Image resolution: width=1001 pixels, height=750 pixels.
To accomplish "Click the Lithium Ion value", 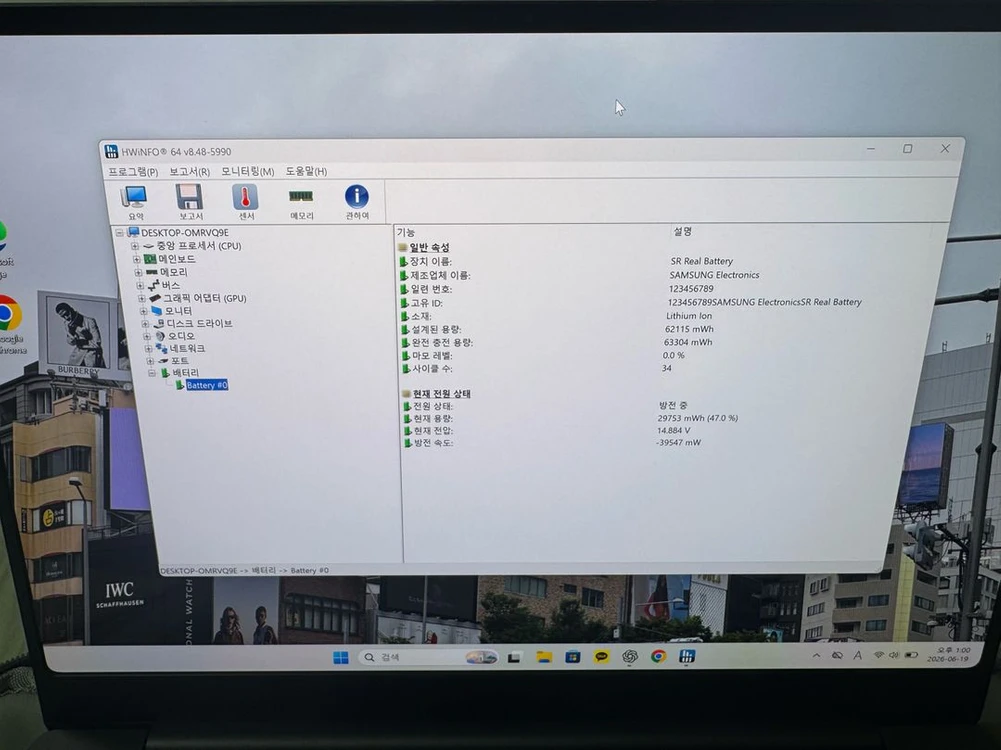I will [x=689, y=315].
